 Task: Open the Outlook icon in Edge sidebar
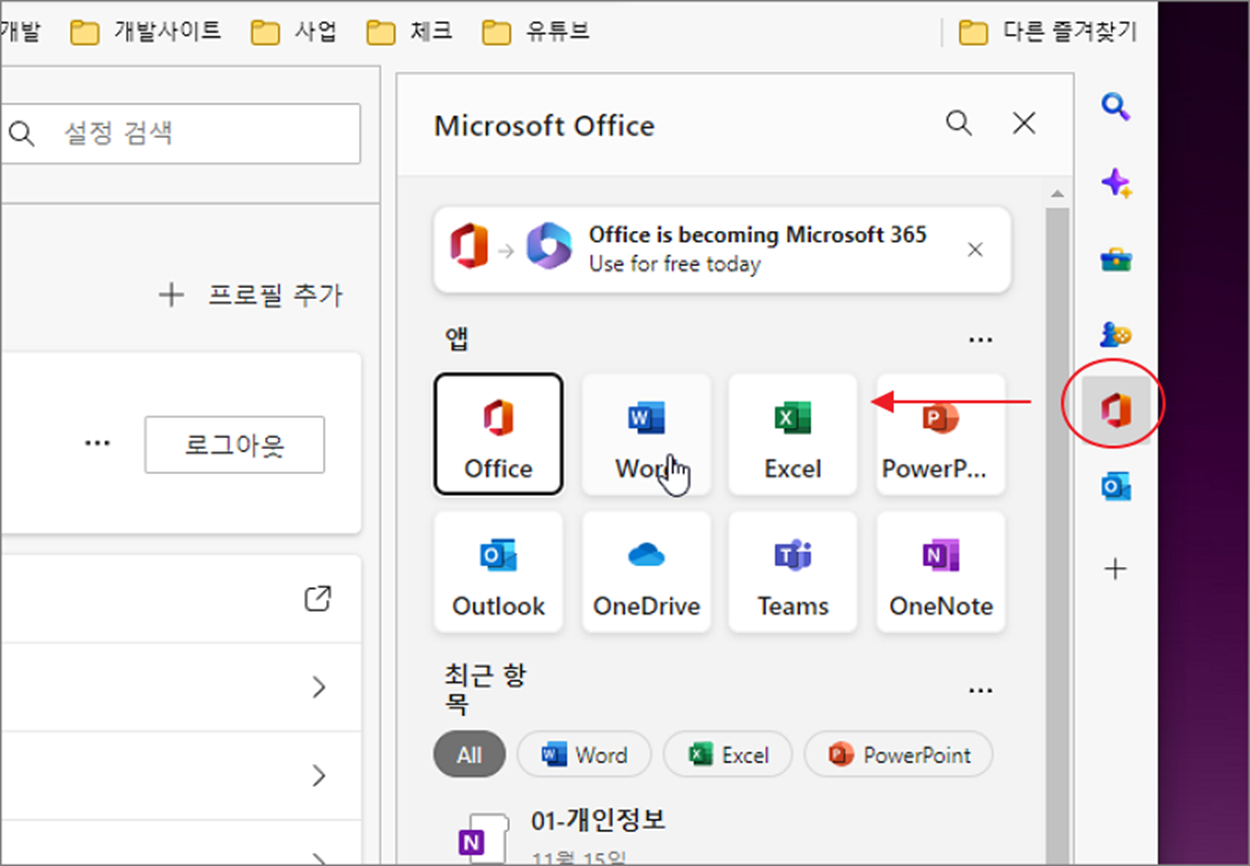pyautogui.click(x=1116, y=487)
